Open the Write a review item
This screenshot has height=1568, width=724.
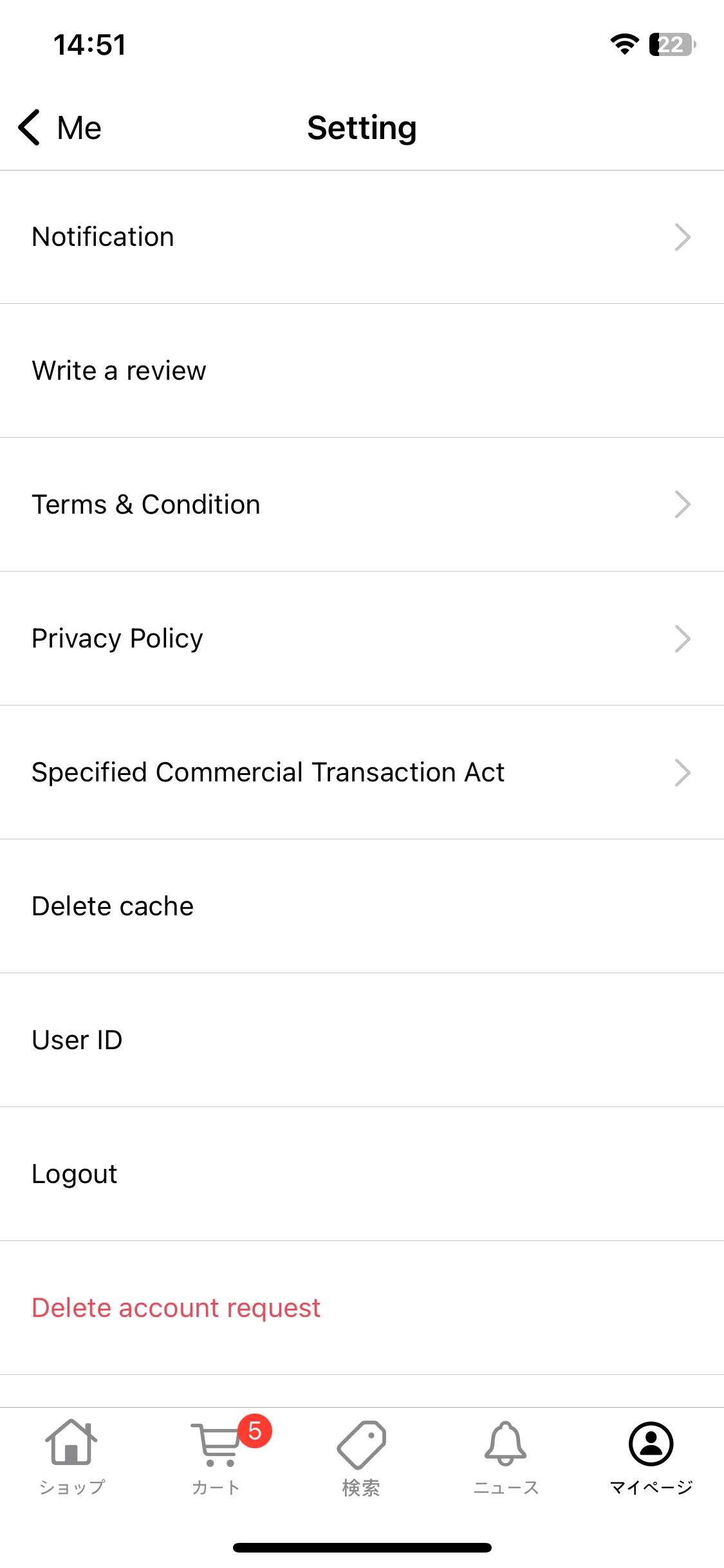point(362,371)
